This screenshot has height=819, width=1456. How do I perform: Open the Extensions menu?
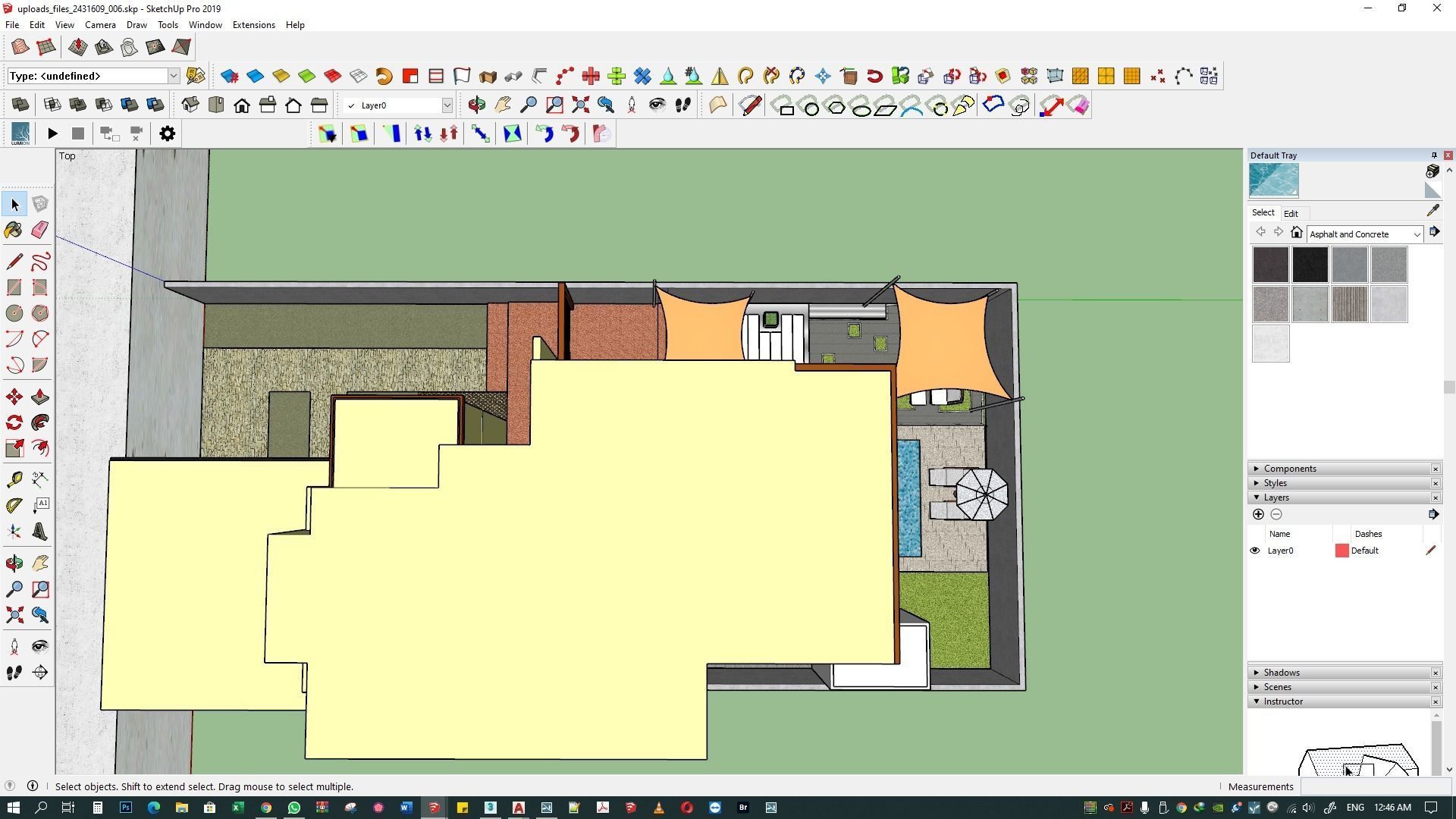[x=253, y=25]
